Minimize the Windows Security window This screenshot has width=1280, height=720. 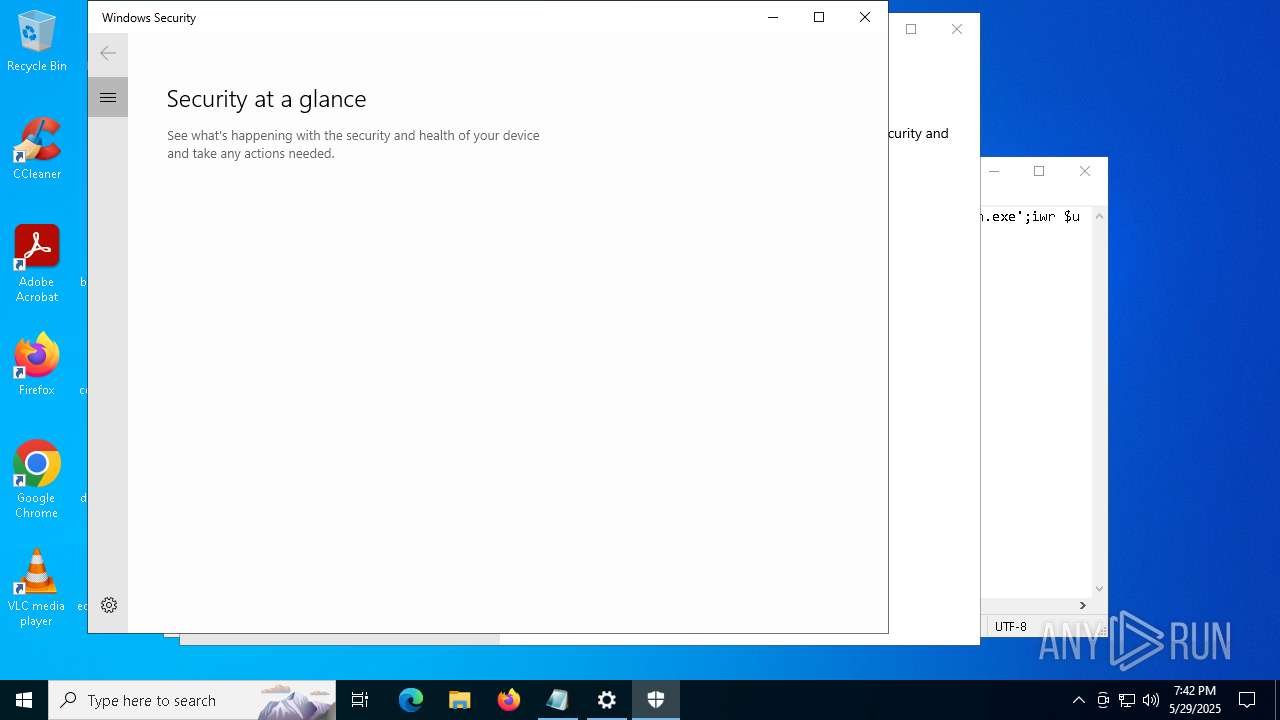point(773,17)
